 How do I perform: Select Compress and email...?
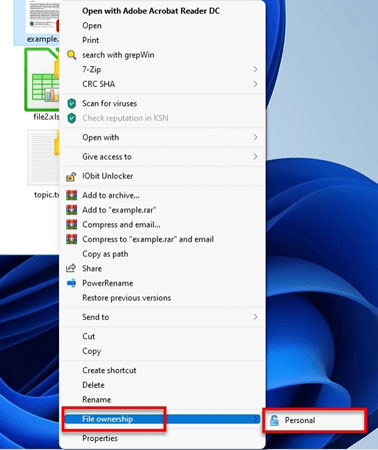point(162,225)
